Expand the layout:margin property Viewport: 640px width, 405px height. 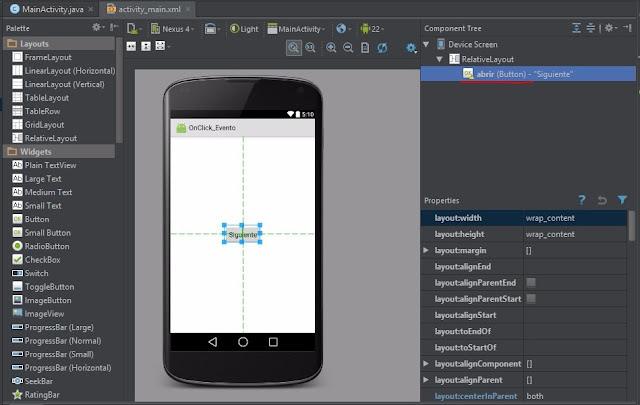(427, 250)
